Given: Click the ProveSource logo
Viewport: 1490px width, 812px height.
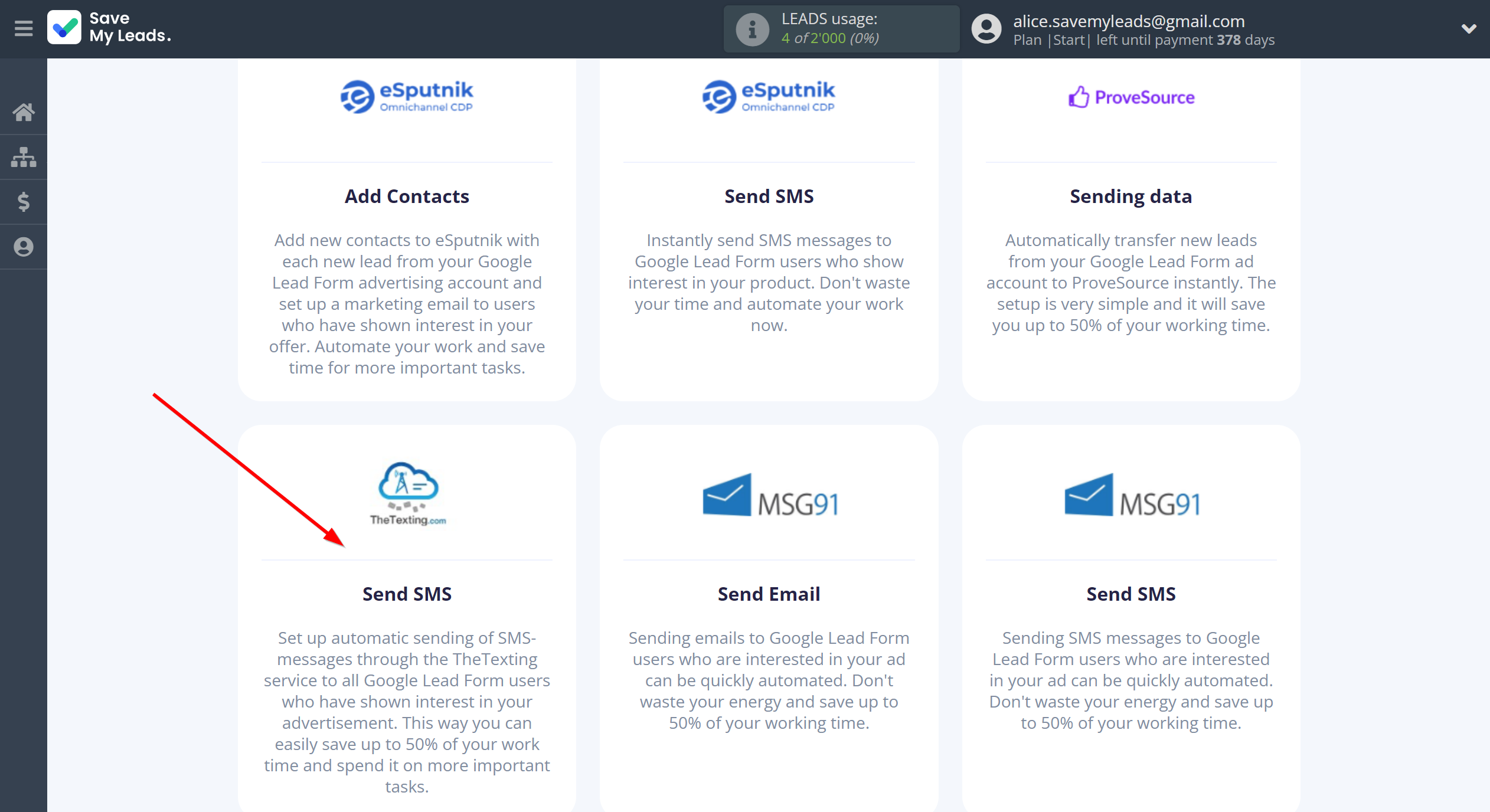Looking at the screenshot, I should coord(1131,97).
